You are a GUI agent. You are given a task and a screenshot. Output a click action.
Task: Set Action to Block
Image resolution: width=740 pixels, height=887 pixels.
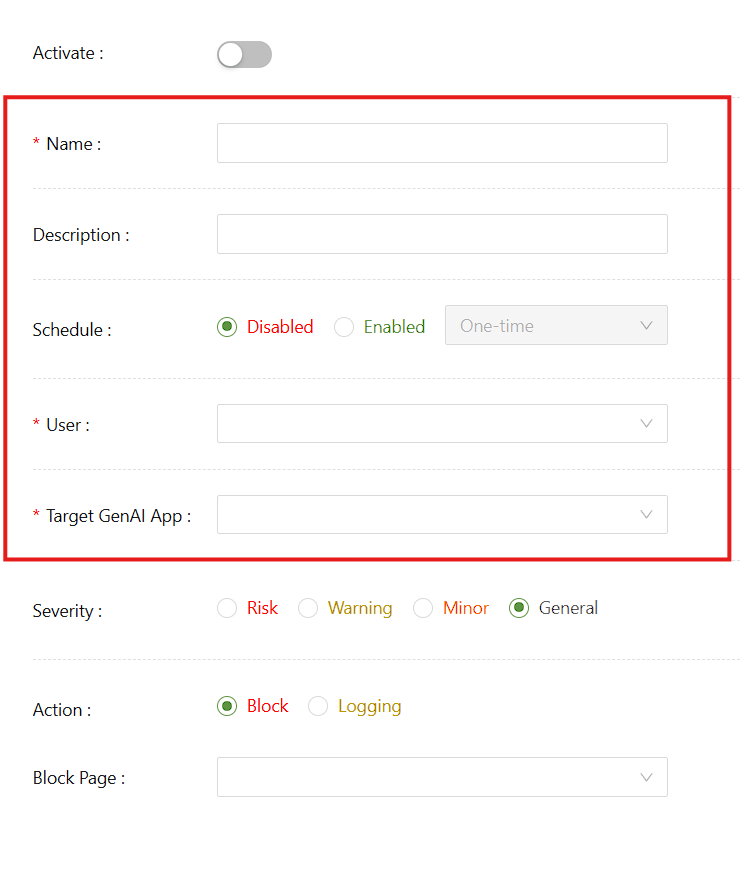227,706
